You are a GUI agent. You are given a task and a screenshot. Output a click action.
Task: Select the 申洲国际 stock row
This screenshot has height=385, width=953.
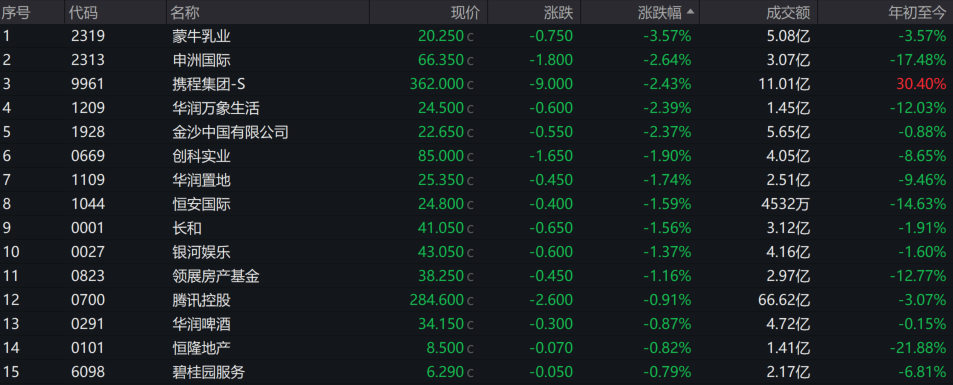(x=476, y=60)
